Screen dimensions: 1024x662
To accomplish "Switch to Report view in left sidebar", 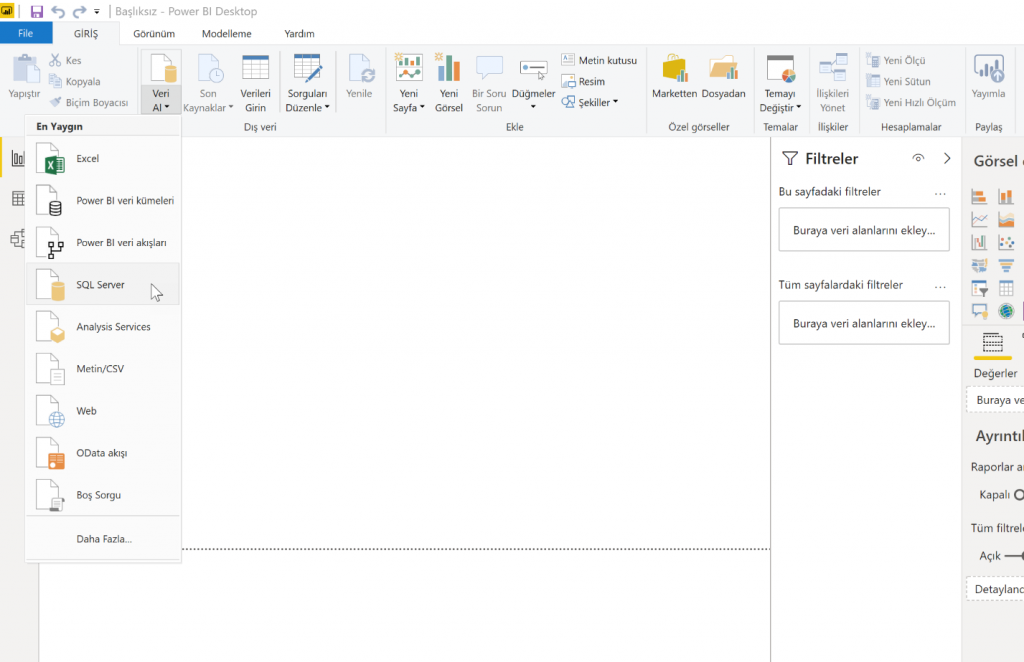I will coord(18,158).
